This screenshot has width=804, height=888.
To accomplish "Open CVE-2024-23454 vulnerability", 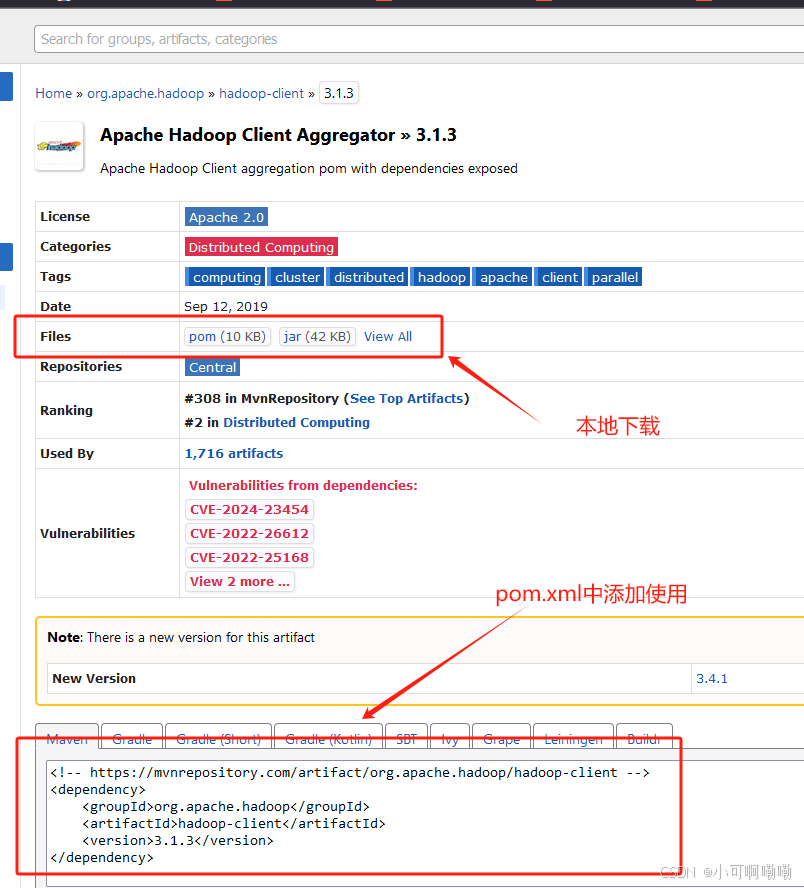I will click(x=249, y=509).
